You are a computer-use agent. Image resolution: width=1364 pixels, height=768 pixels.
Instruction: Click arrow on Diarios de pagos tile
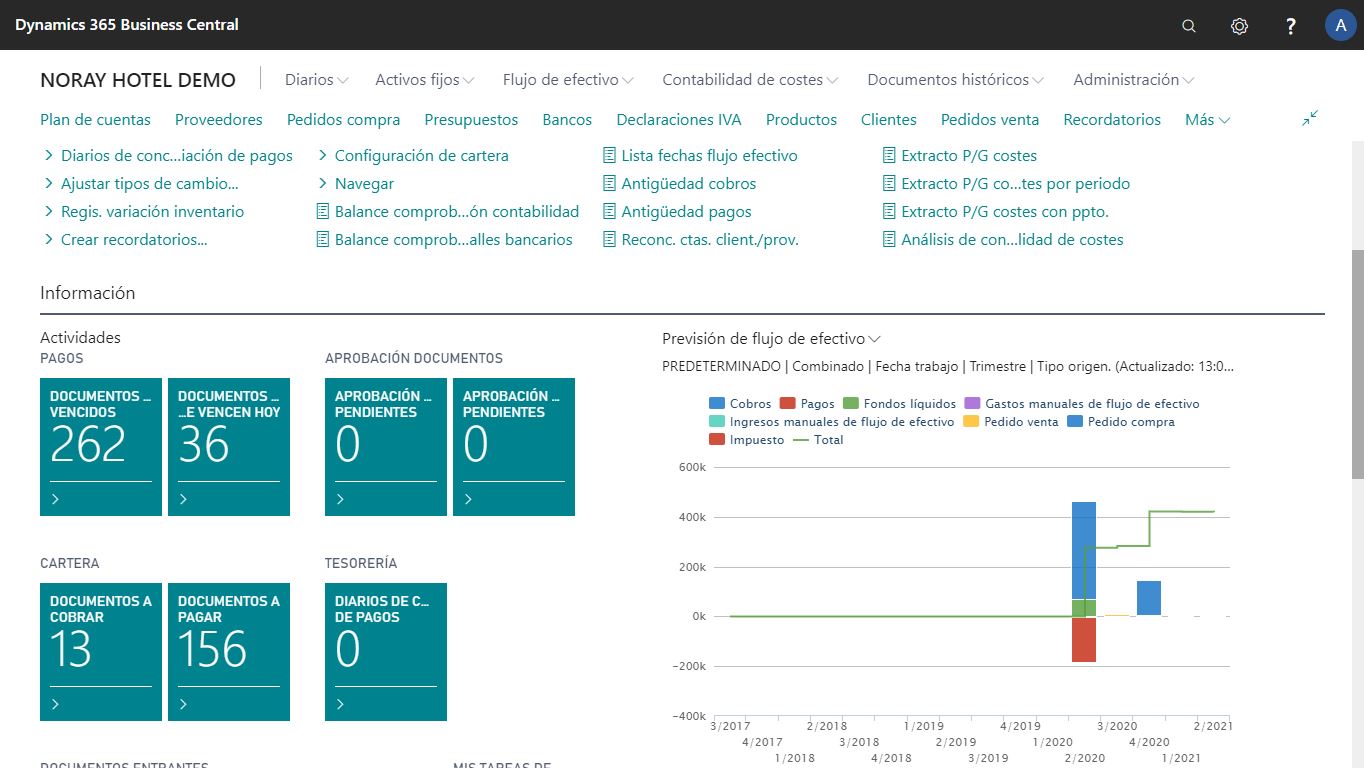(340, 704)
